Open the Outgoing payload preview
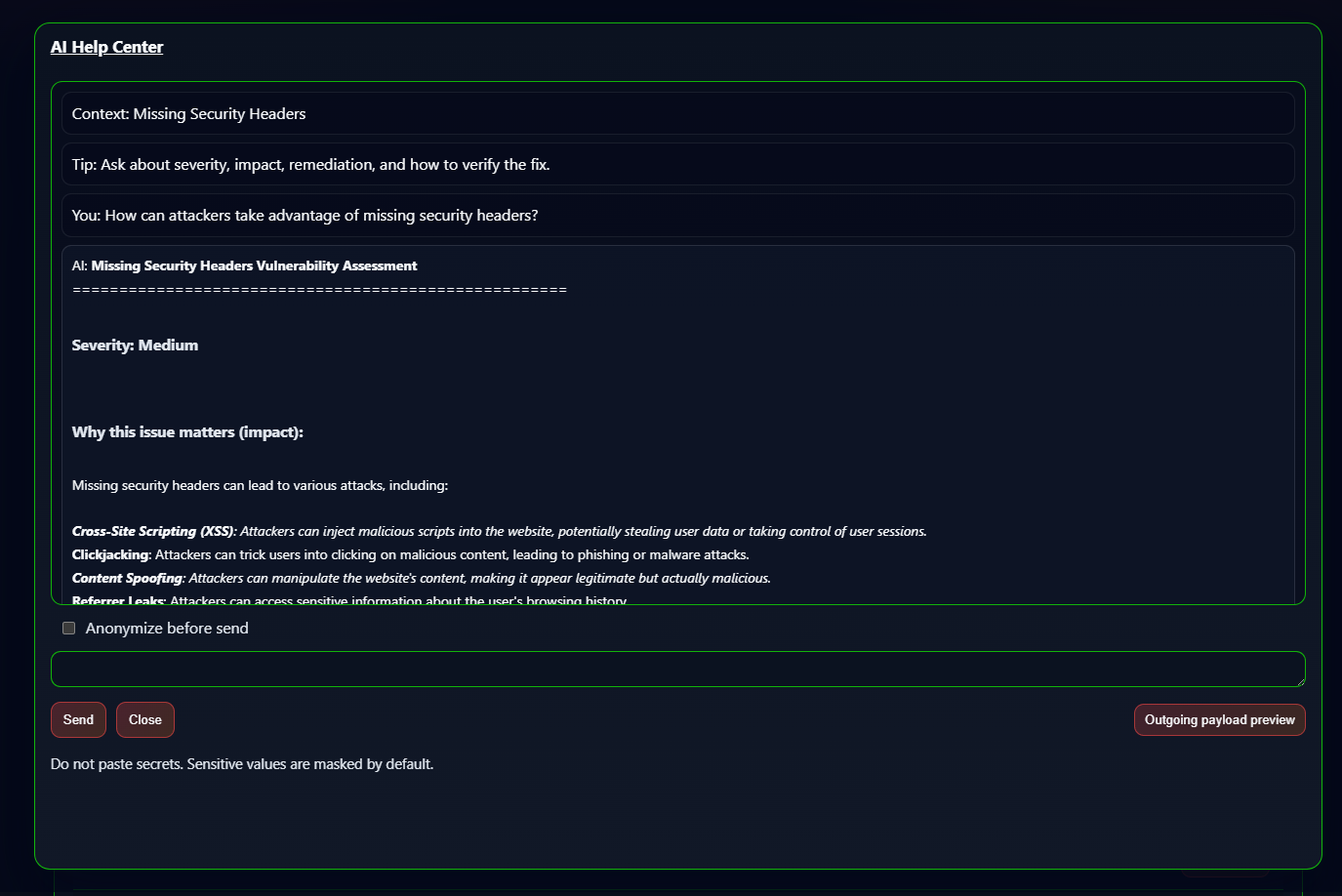The height and width of the screenshot is (896, 1342). click(1219, 720)
